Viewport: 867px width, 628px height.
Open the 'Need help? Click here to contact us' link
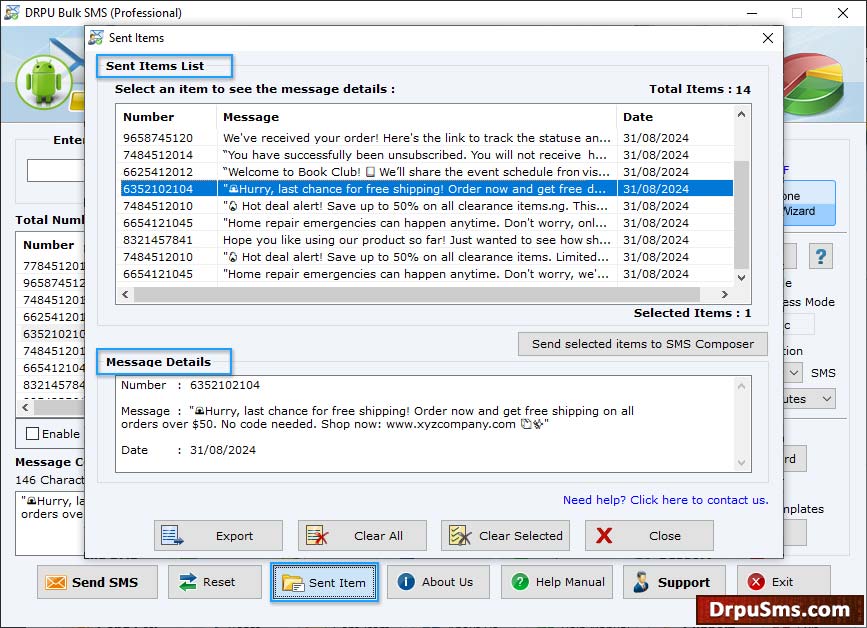coord(666,500)
